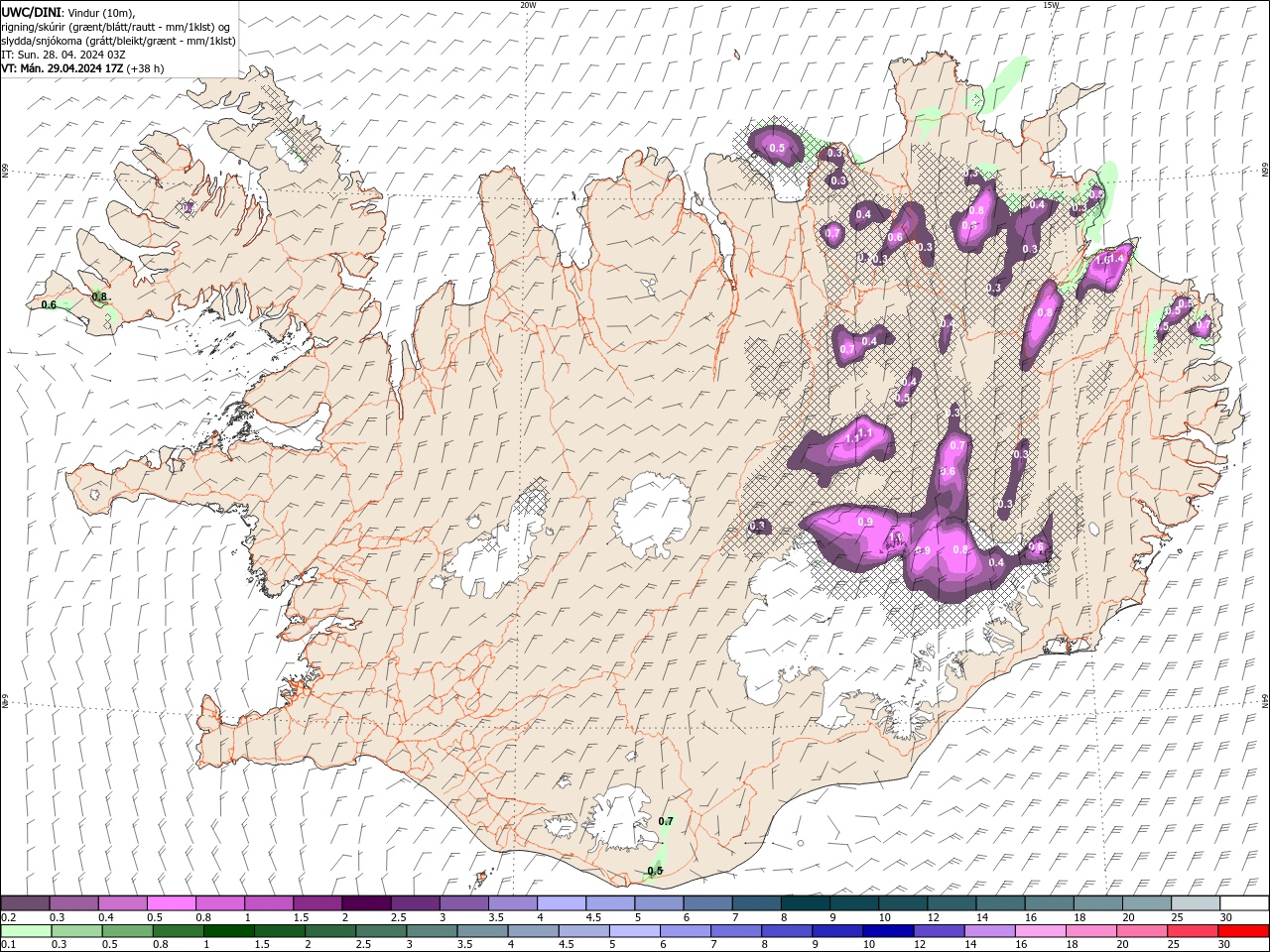Pick dark green rain swatch between 1 and 1.5
The height and width of the screenshot is (952, 1270).
click(x=228, y=931)
